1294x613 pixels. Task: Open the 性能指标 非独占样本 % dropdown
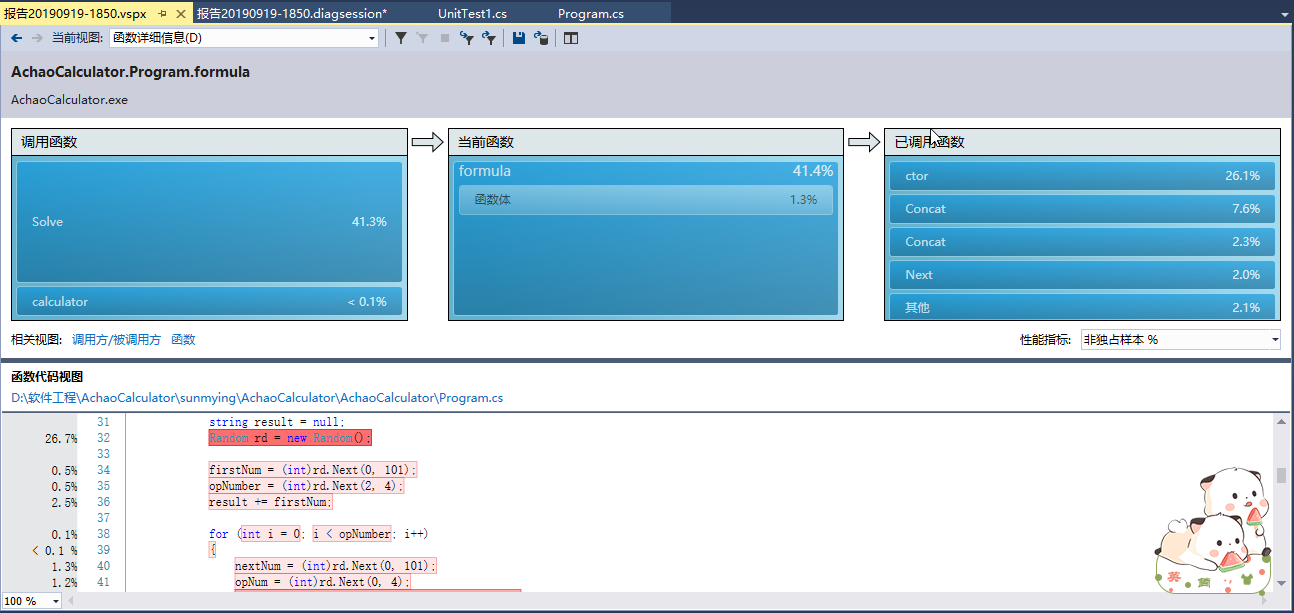coord(1180,340)
